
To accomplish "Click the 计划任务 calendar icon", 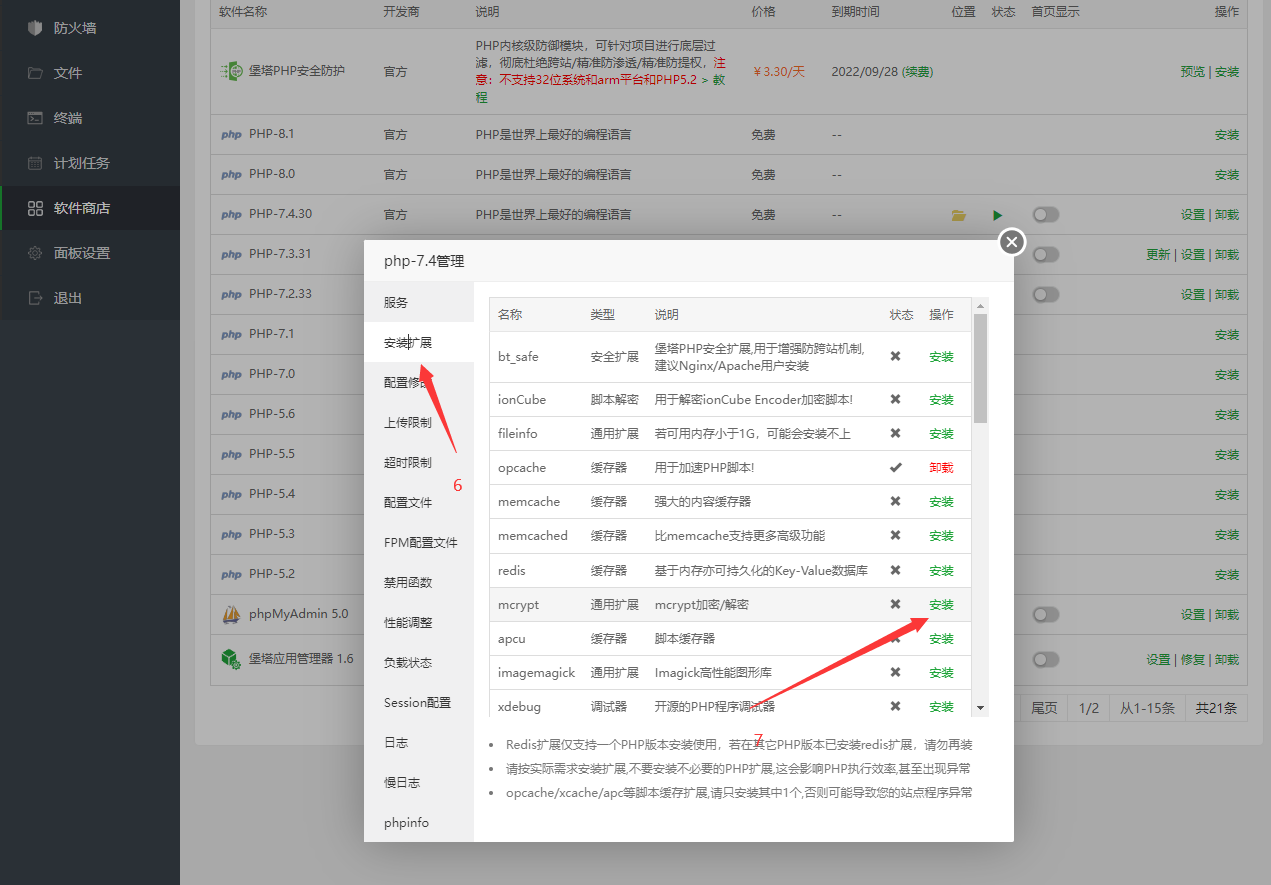I will [35, 163].
